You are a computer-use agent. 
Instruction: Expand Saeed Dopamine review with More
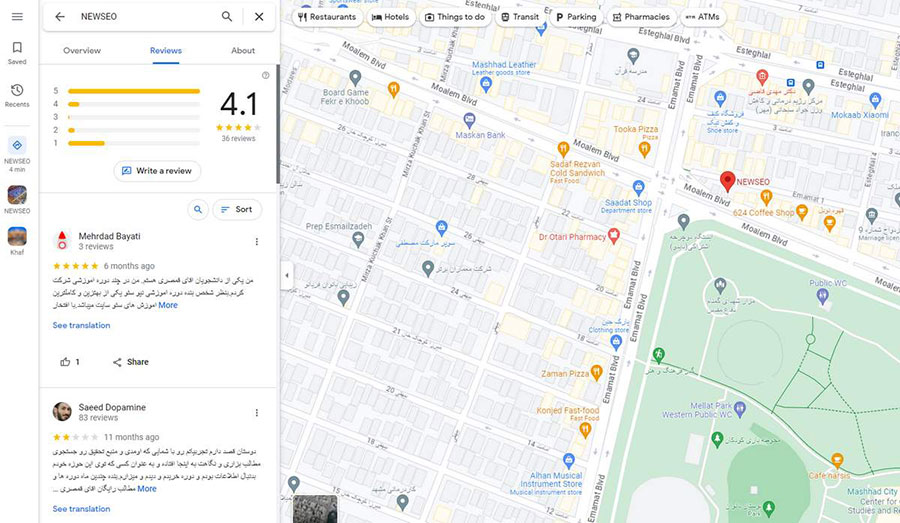pos(147,489)
